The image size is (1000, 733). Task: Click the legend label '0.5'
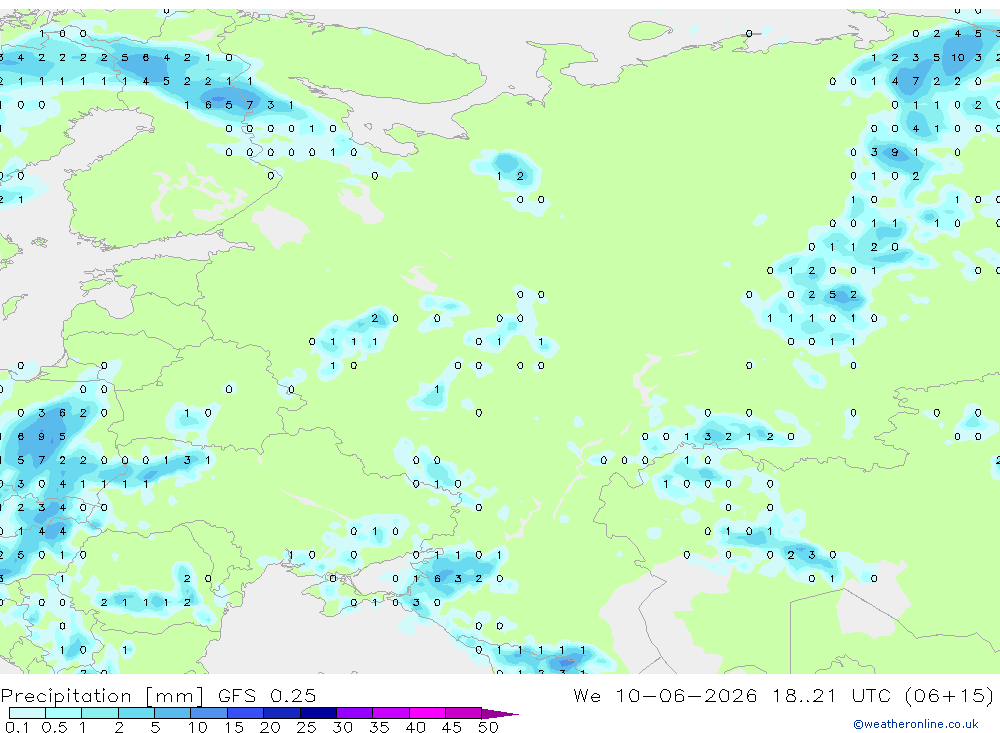[54, 727]
